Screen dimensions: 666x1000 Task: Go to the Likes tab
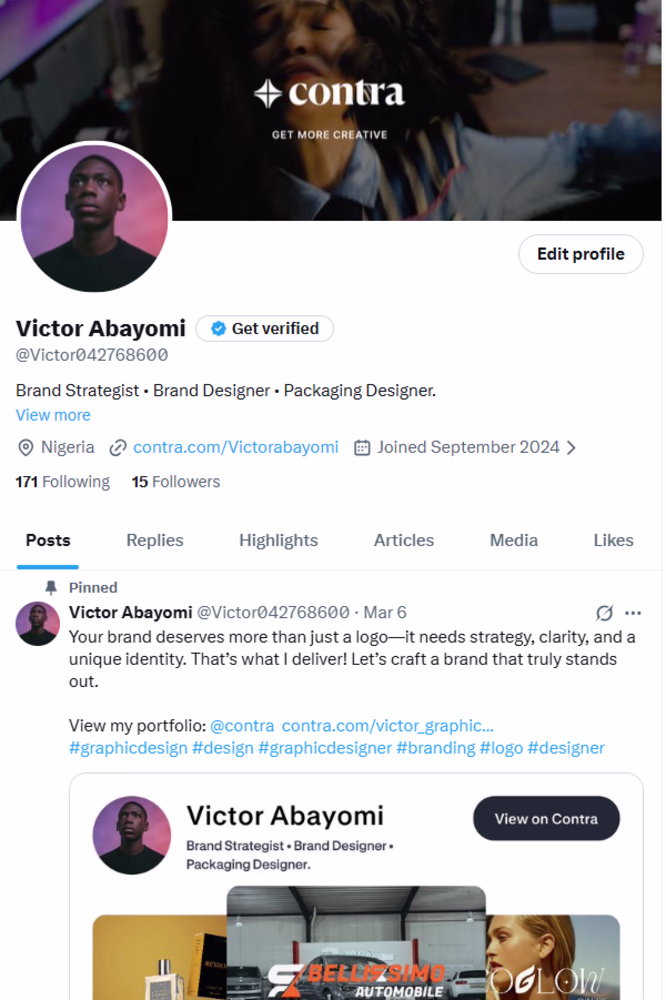click(613, 540)
